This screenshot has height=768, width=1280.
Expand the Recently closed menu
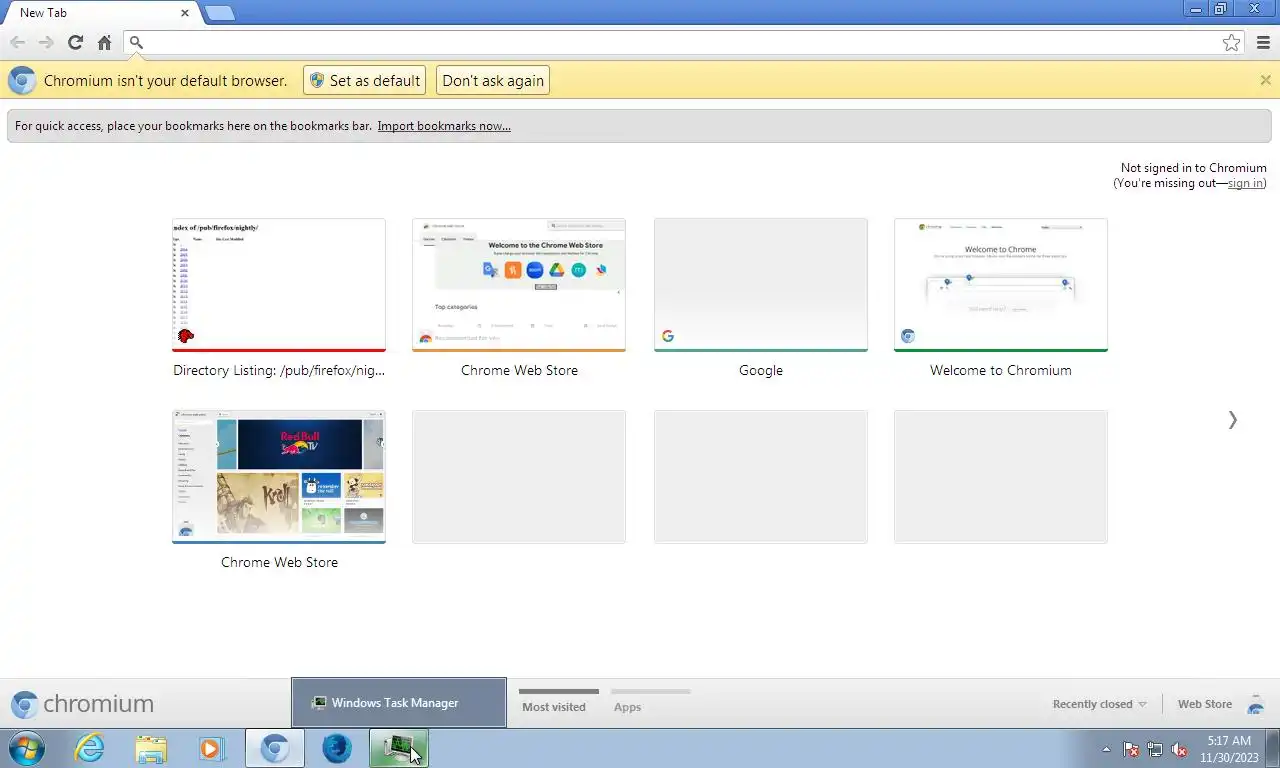tap(1099, 704)
